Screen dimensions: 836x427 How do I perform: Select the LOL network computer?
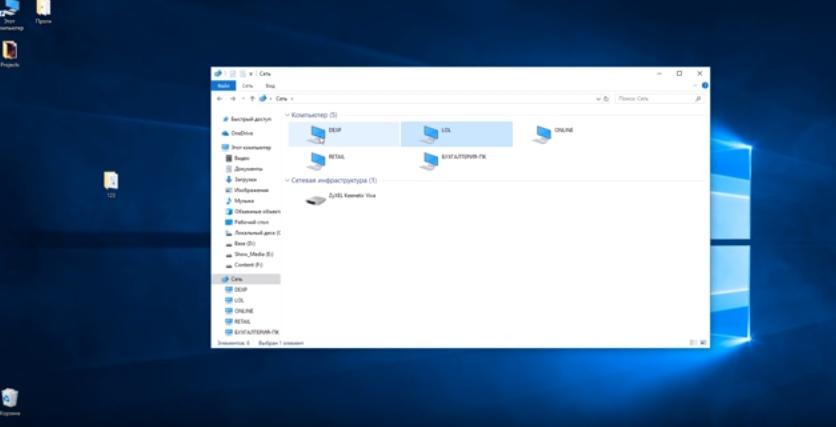pos(430,134)
